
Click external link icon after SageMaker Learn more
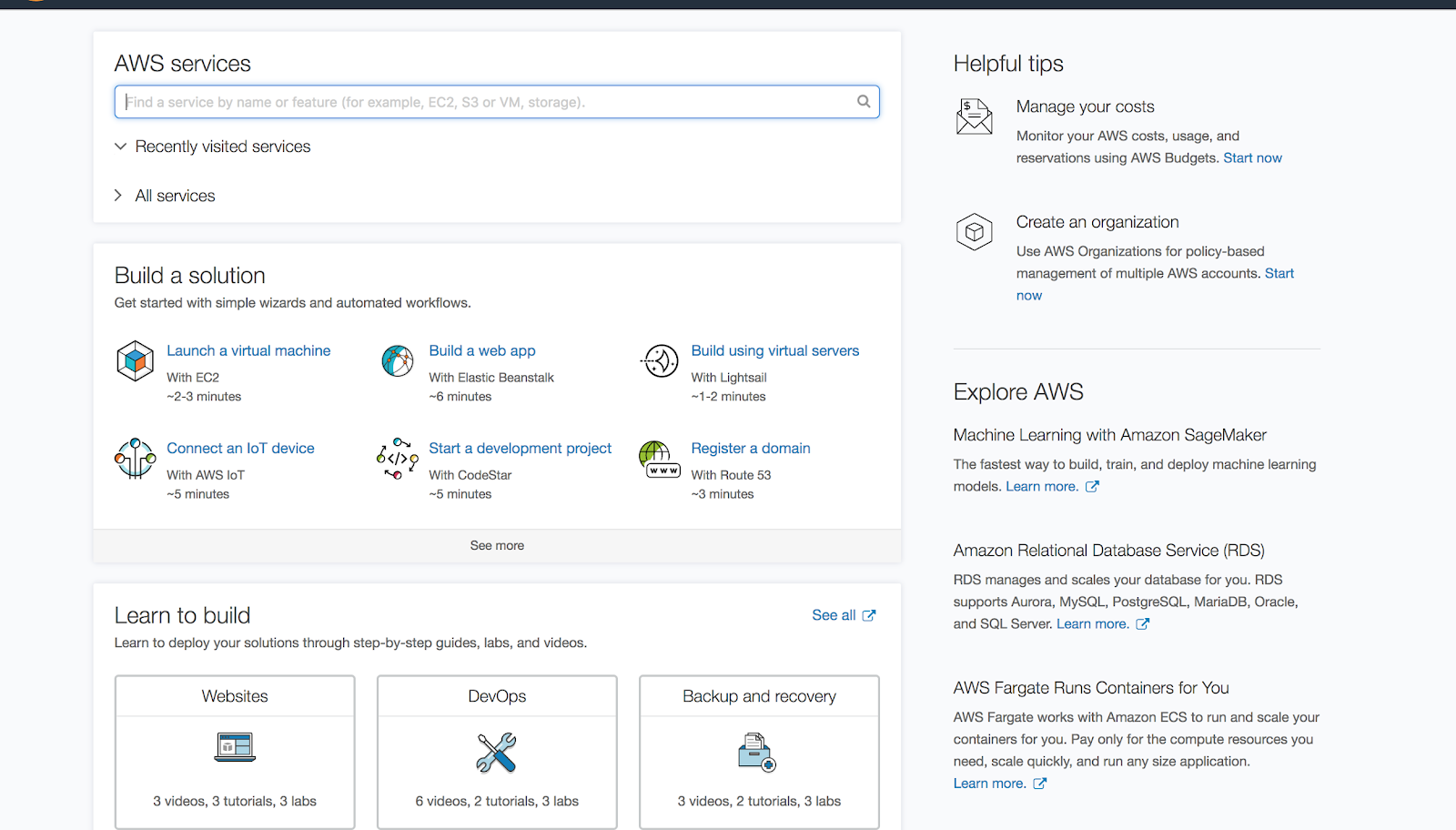[1092, 486]
